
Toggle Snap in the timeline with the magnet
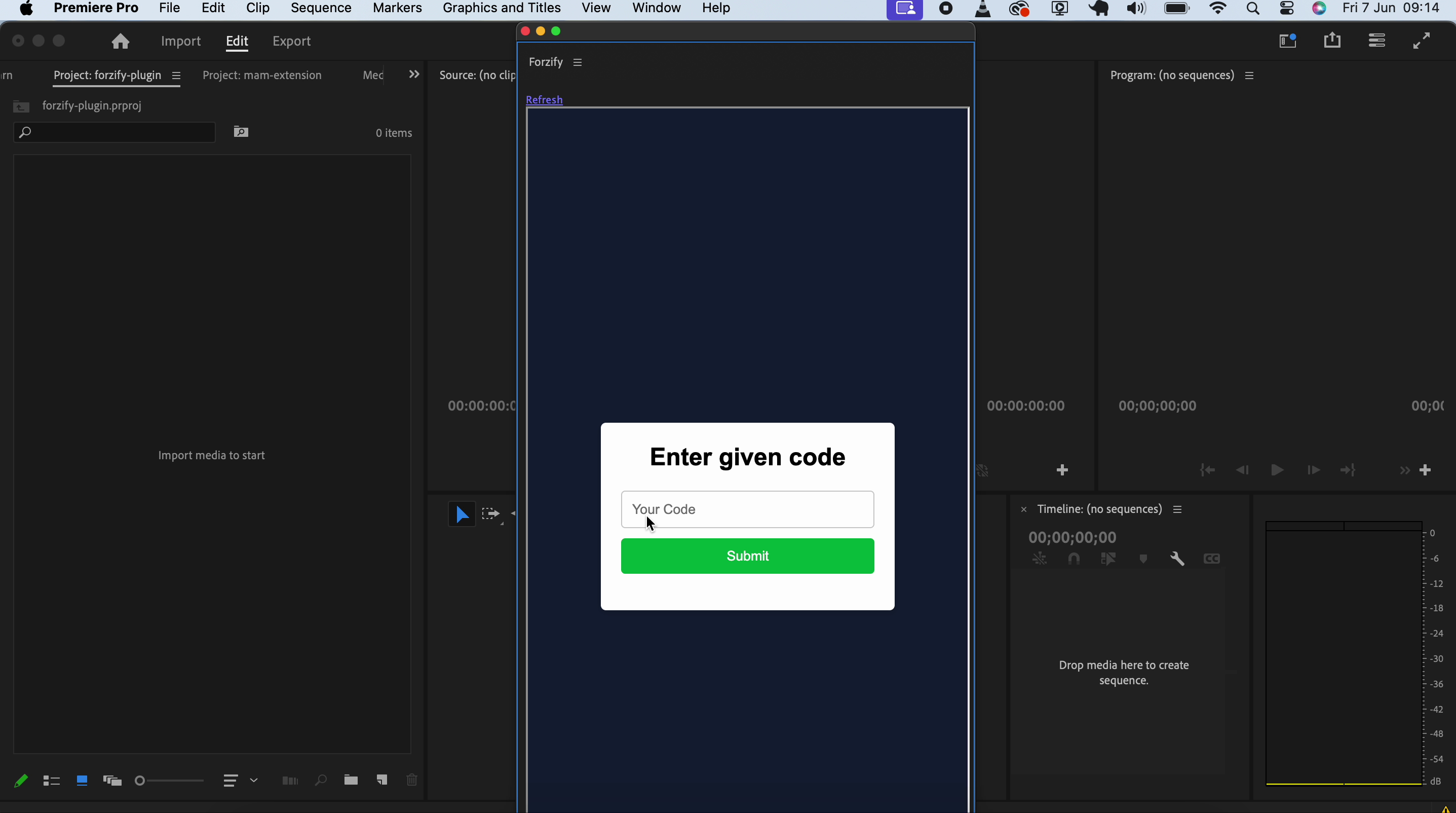click(1074, 559)
